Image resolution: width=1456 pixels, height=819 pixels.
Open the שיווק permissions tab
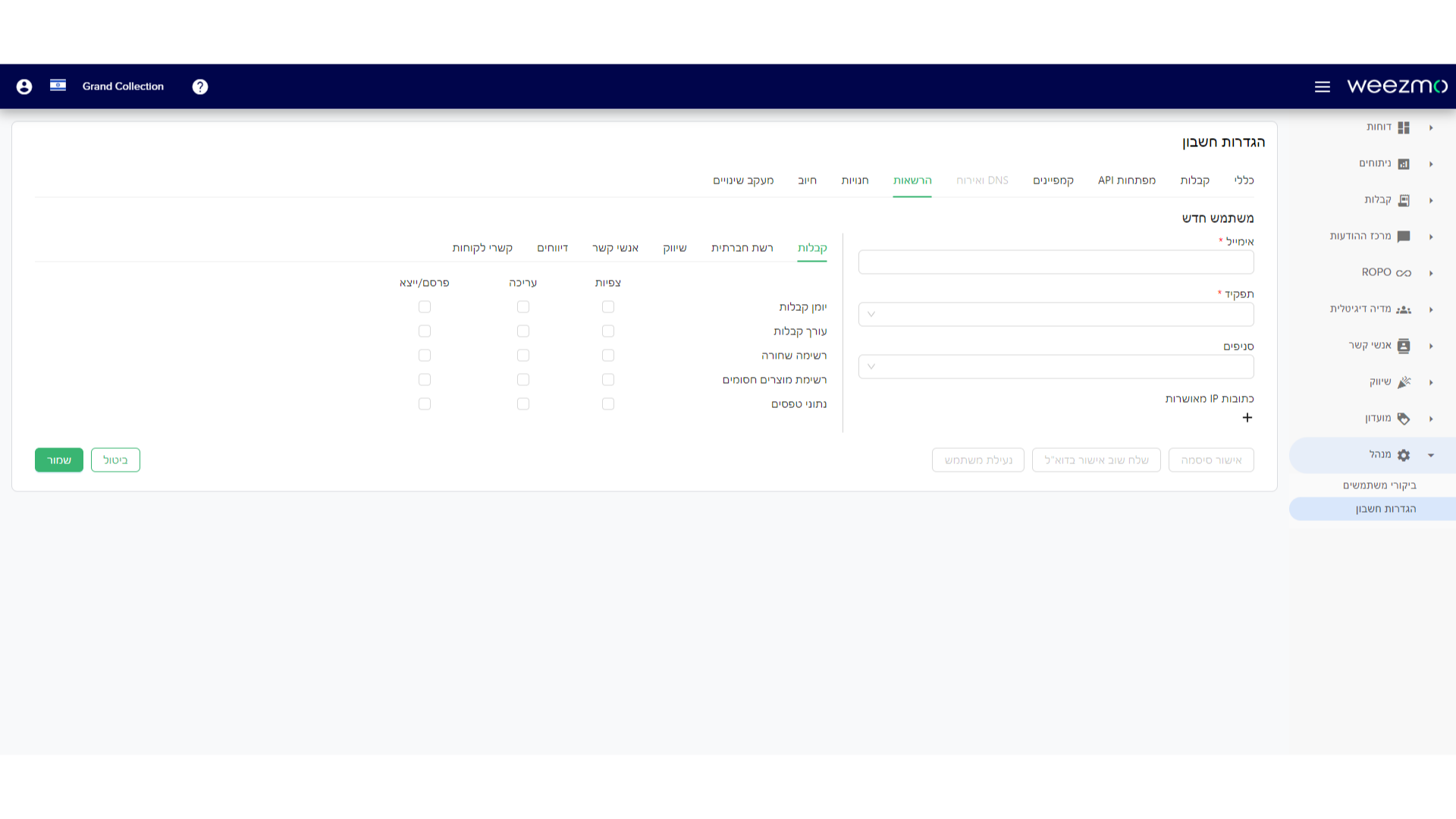pyautogui.click(x=674, y=248)
